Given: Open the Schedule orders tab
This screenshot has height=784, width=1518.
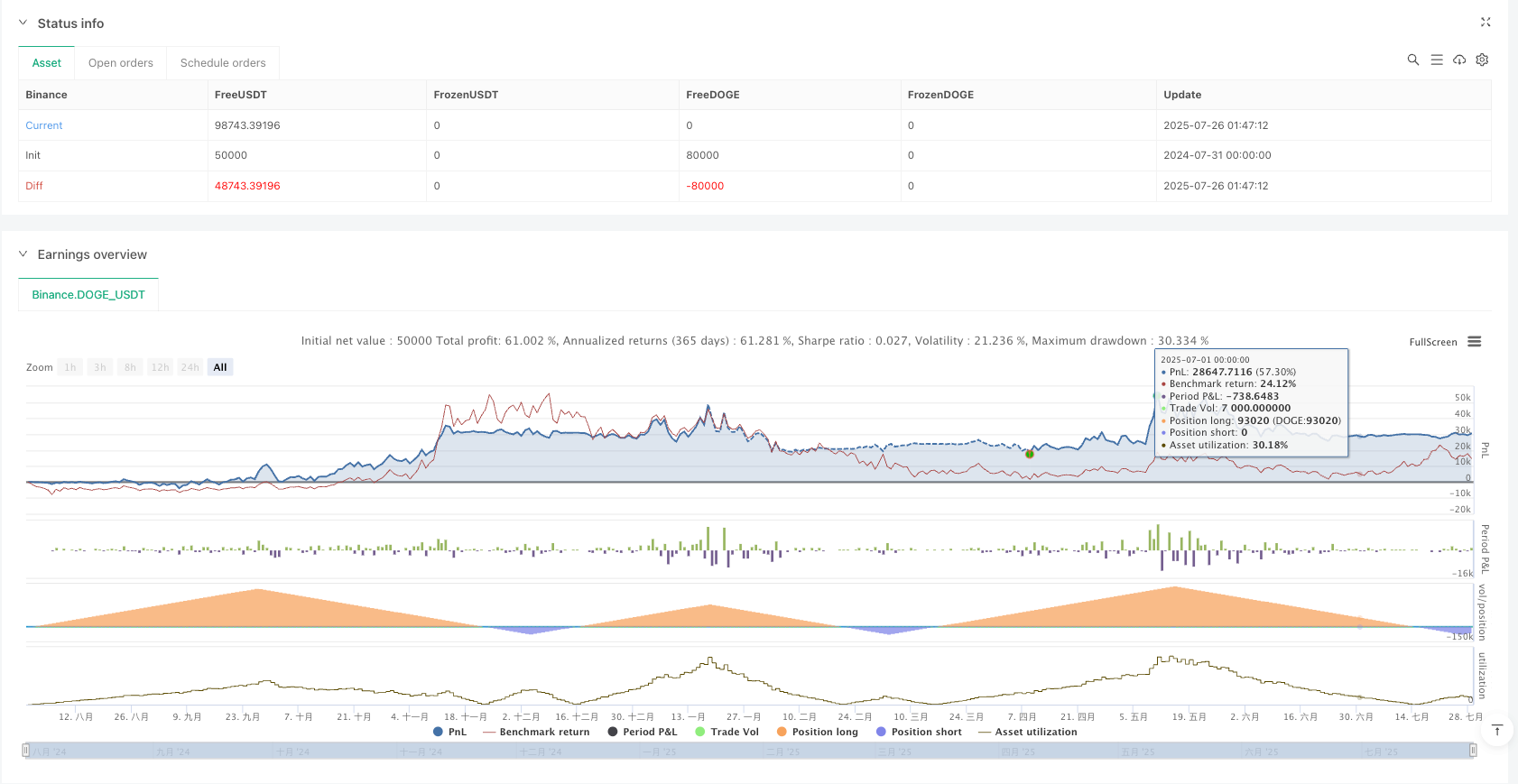Looking at the screenshot, I should (x=223, y=63).
